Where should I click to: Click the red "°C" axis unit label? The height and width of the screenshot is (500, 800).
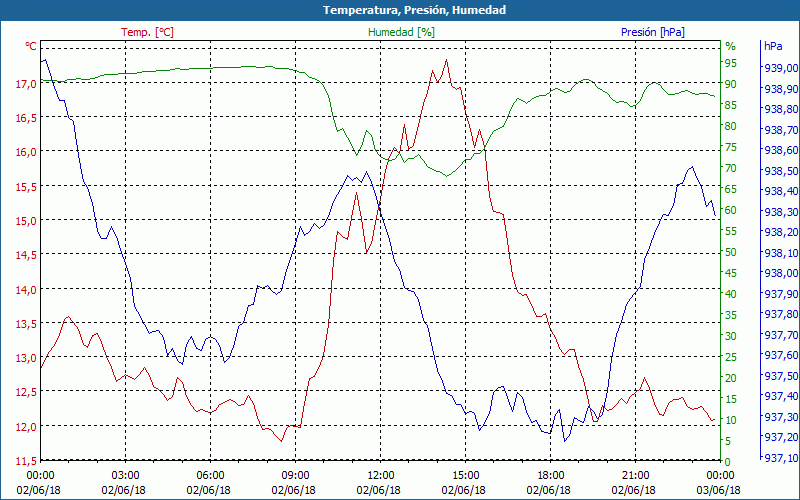[31, 46]
